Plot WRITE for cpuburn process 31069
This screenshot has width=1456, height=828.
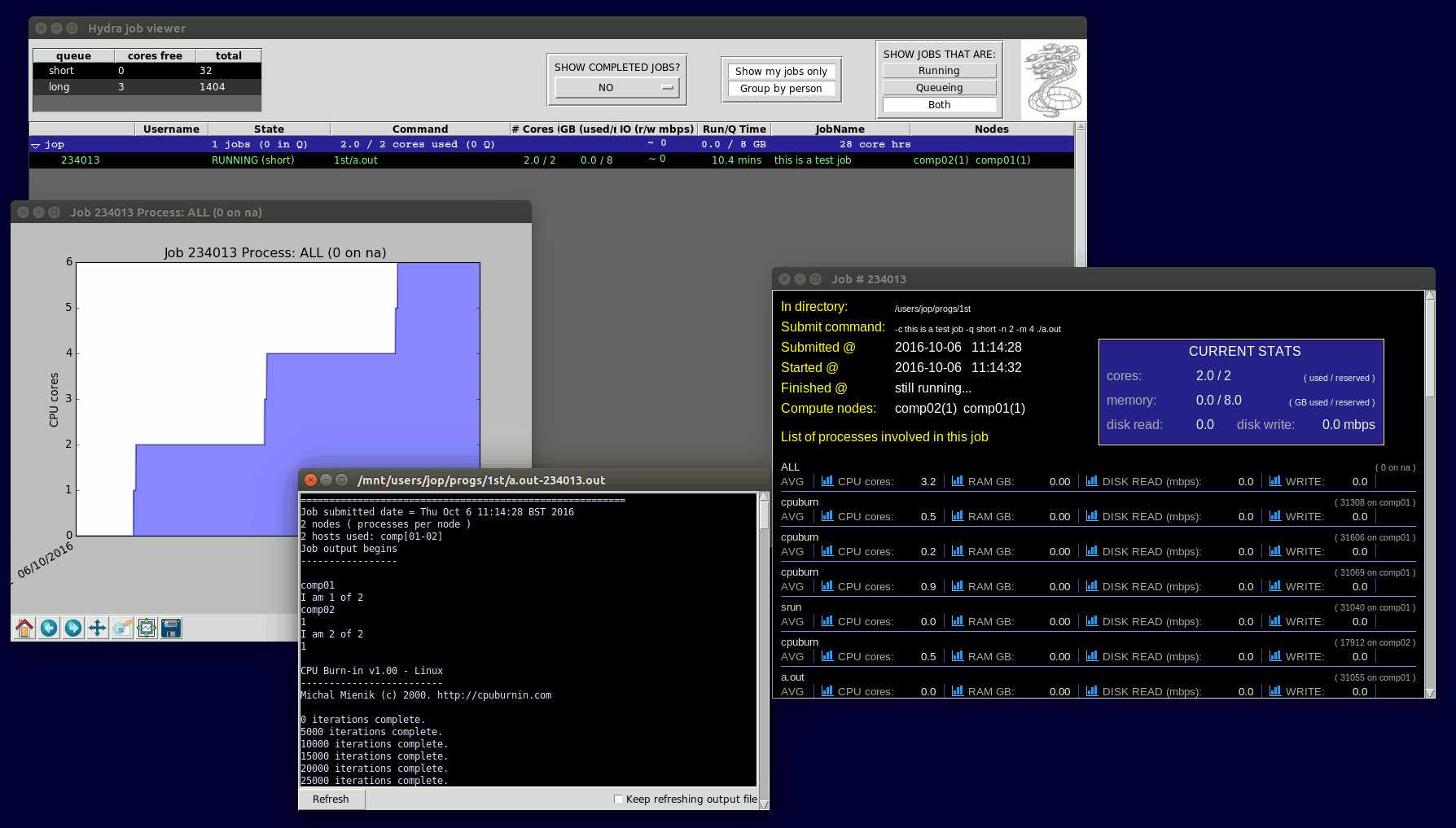coord(1275,586)
